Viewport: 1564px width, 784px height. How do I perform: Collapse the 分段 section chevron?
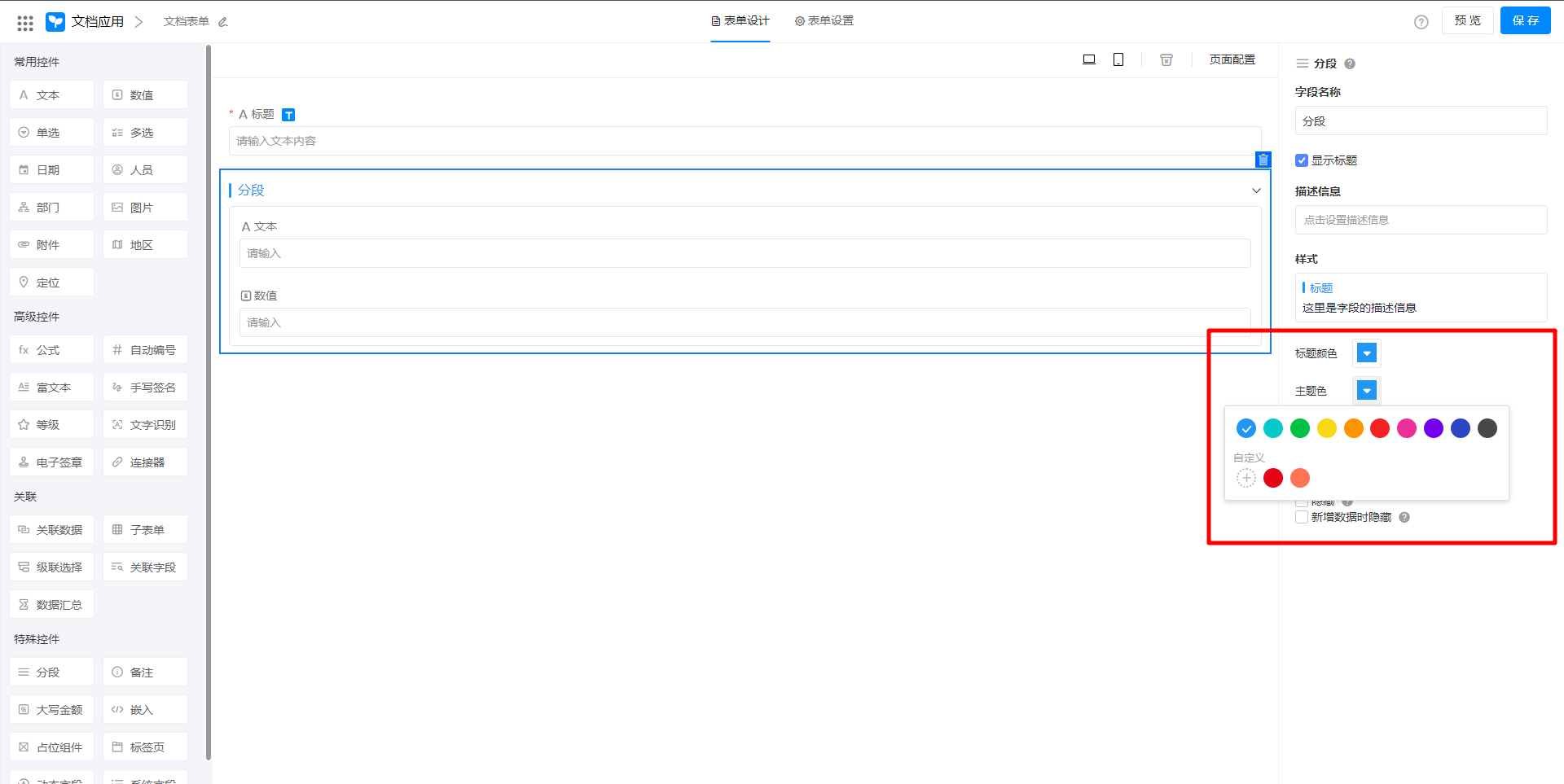point(1256,191)
